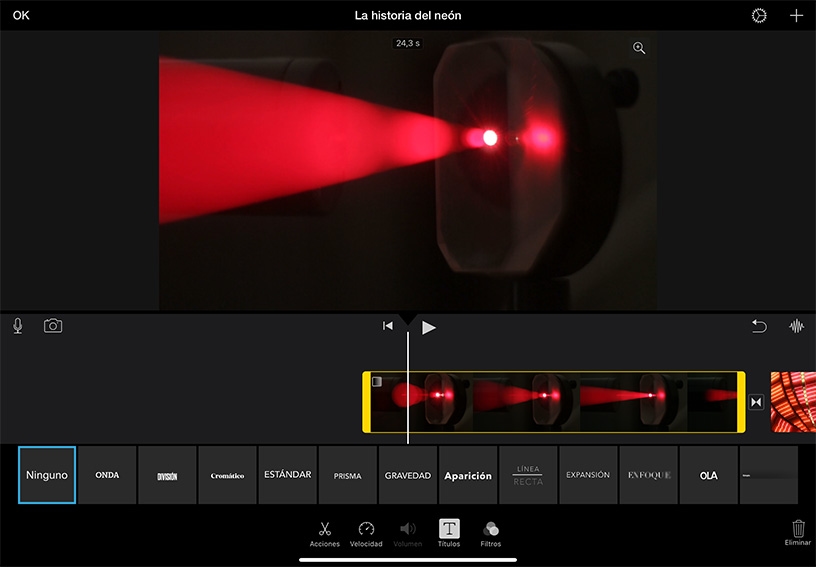This screenshot has width=816, height=567.
Task: Choose the DIVISIÓN title style
Action: pos(167,475)
